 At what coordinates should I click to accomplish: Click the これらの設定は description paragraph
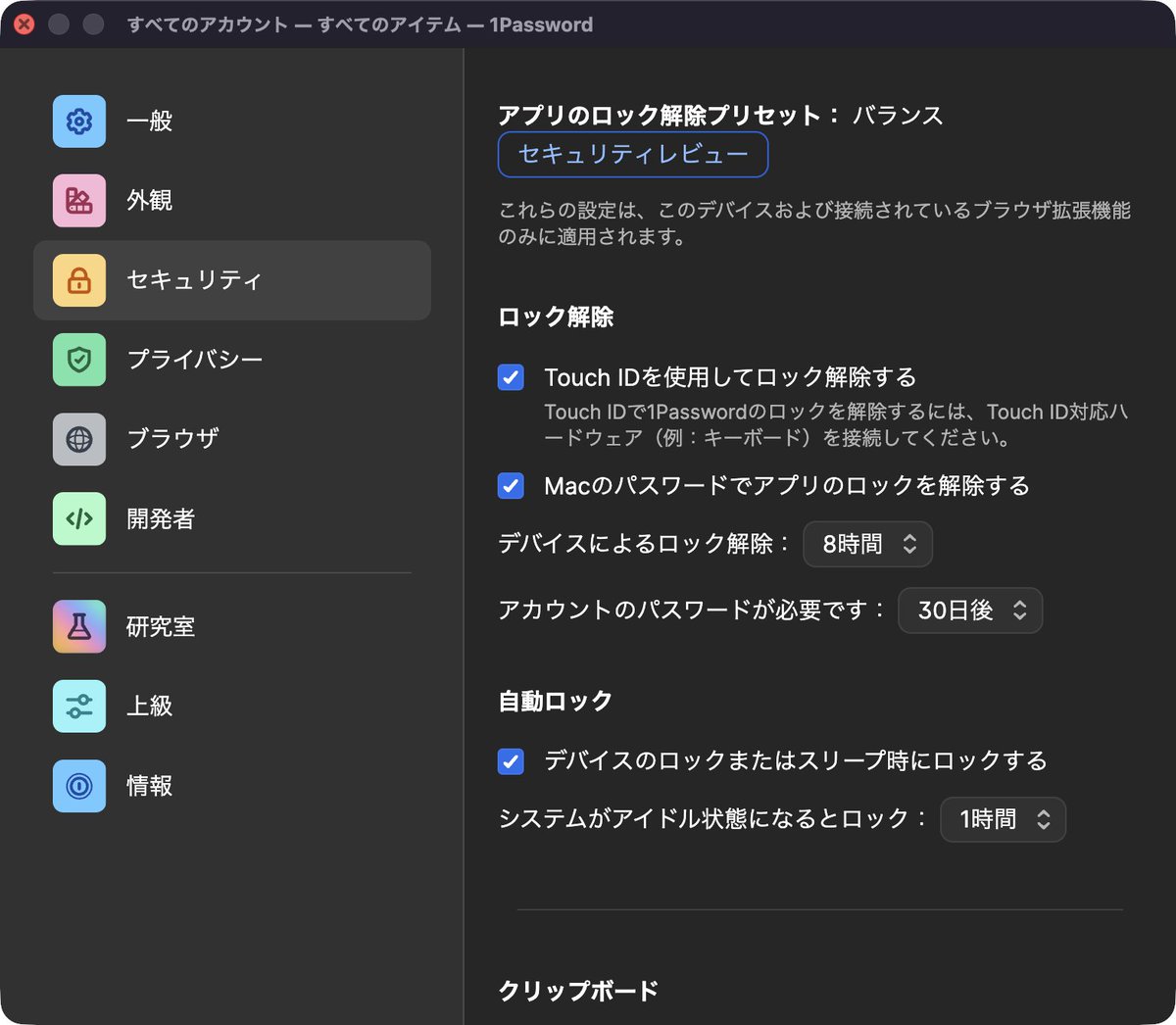point(814,223)
